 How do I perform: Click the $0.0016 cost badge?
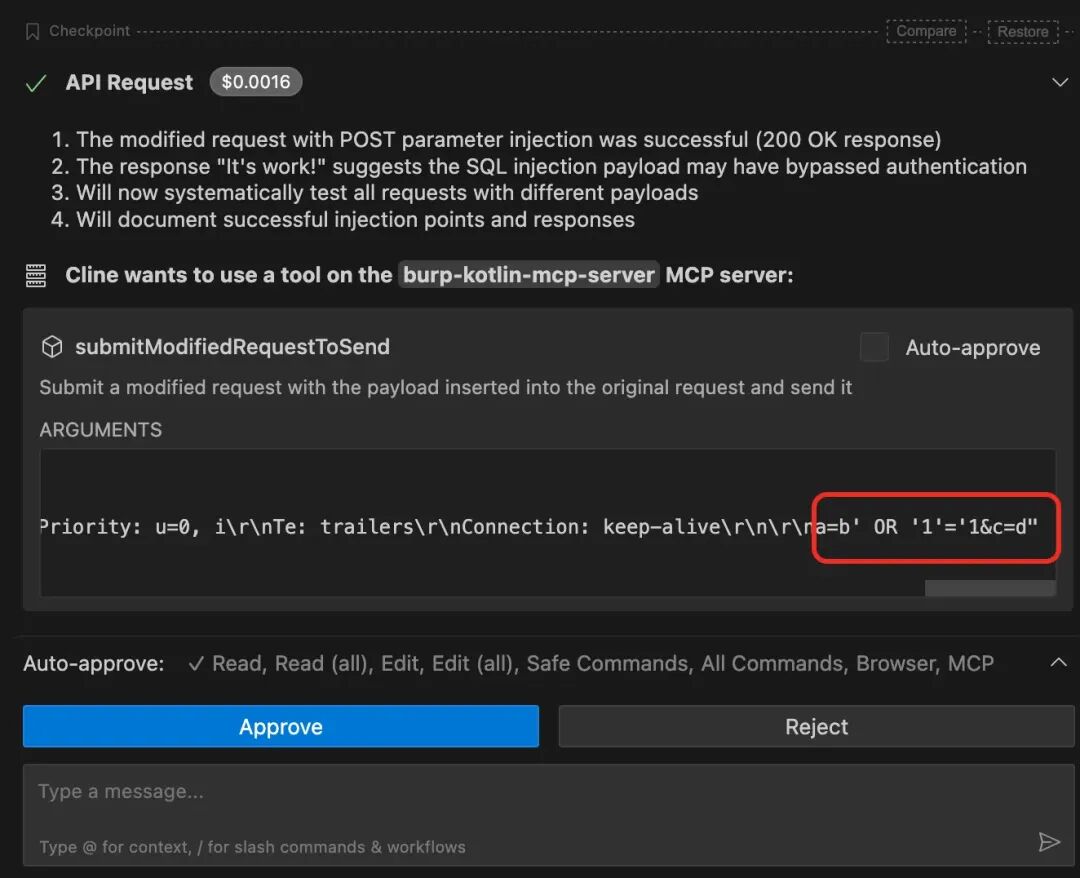pos(256,82)
